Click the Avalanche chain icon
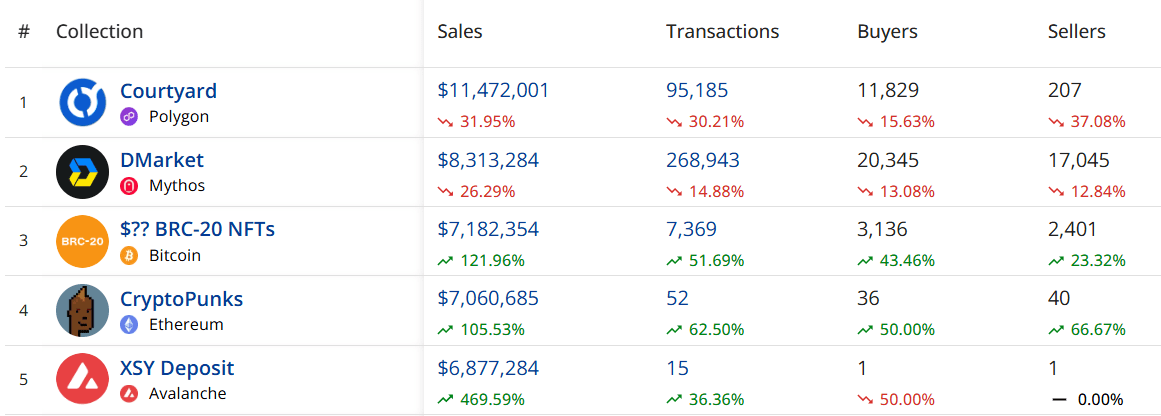 [x=129, y=393]
